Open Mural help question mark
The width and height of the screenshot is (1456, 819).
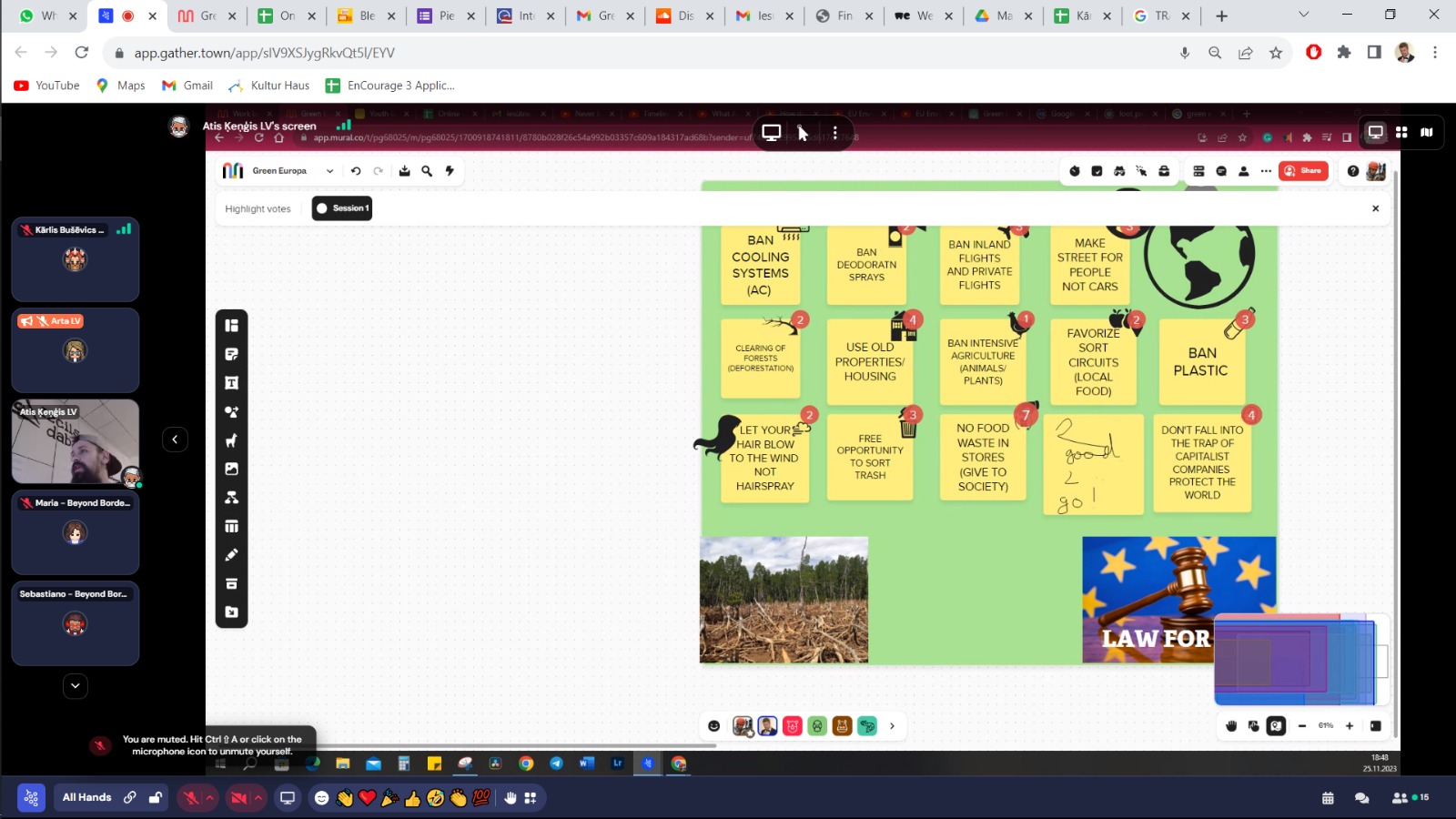click(1353, 171)
